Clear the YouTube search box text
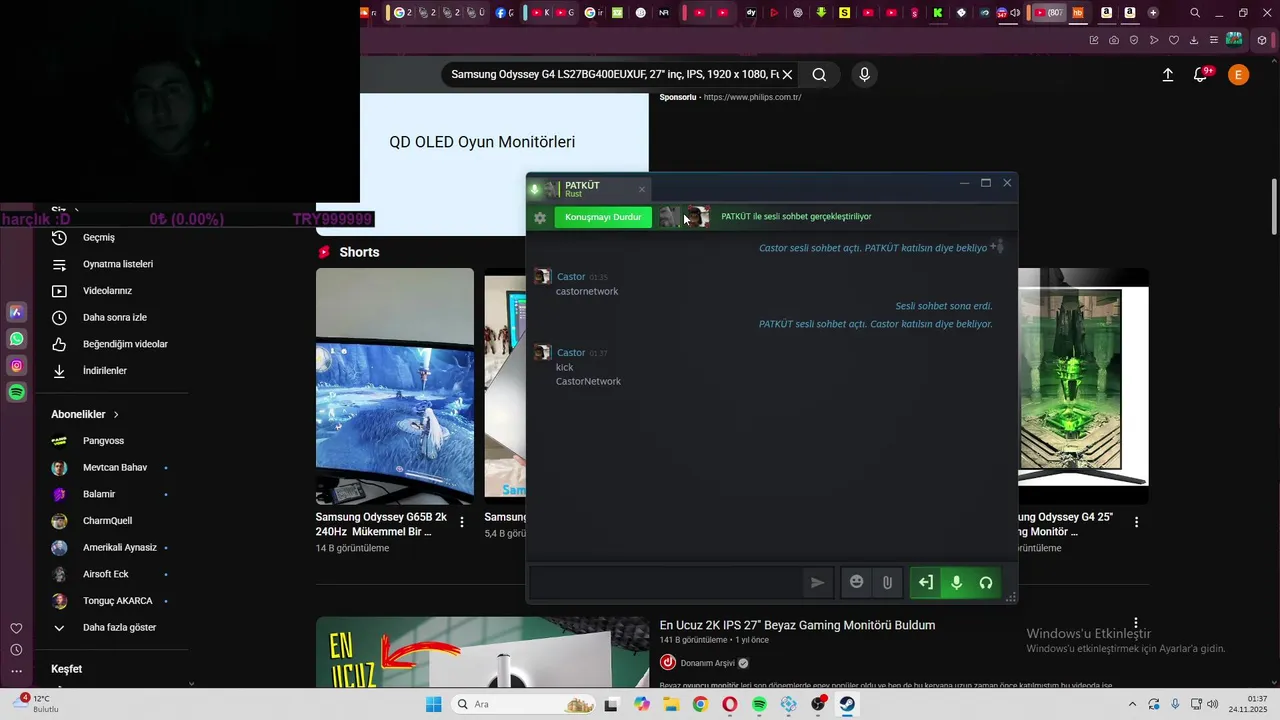 (787, 74)
